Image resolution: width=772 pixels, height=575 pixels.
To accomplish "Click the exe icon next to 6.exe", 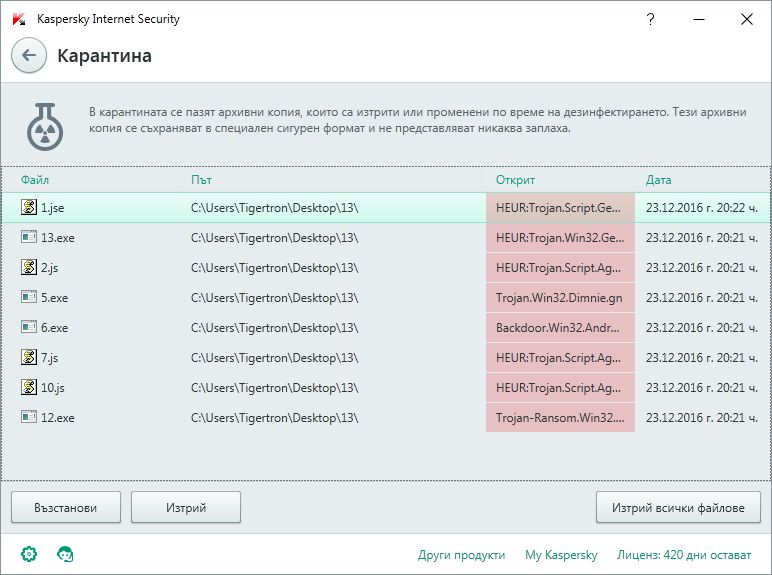I will [29, 327].
